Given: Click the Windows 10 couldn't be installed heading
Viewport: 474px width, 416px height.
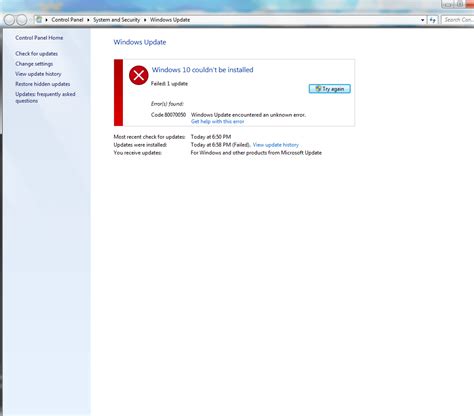Looking at the screenshot, I should click(202, 70).
